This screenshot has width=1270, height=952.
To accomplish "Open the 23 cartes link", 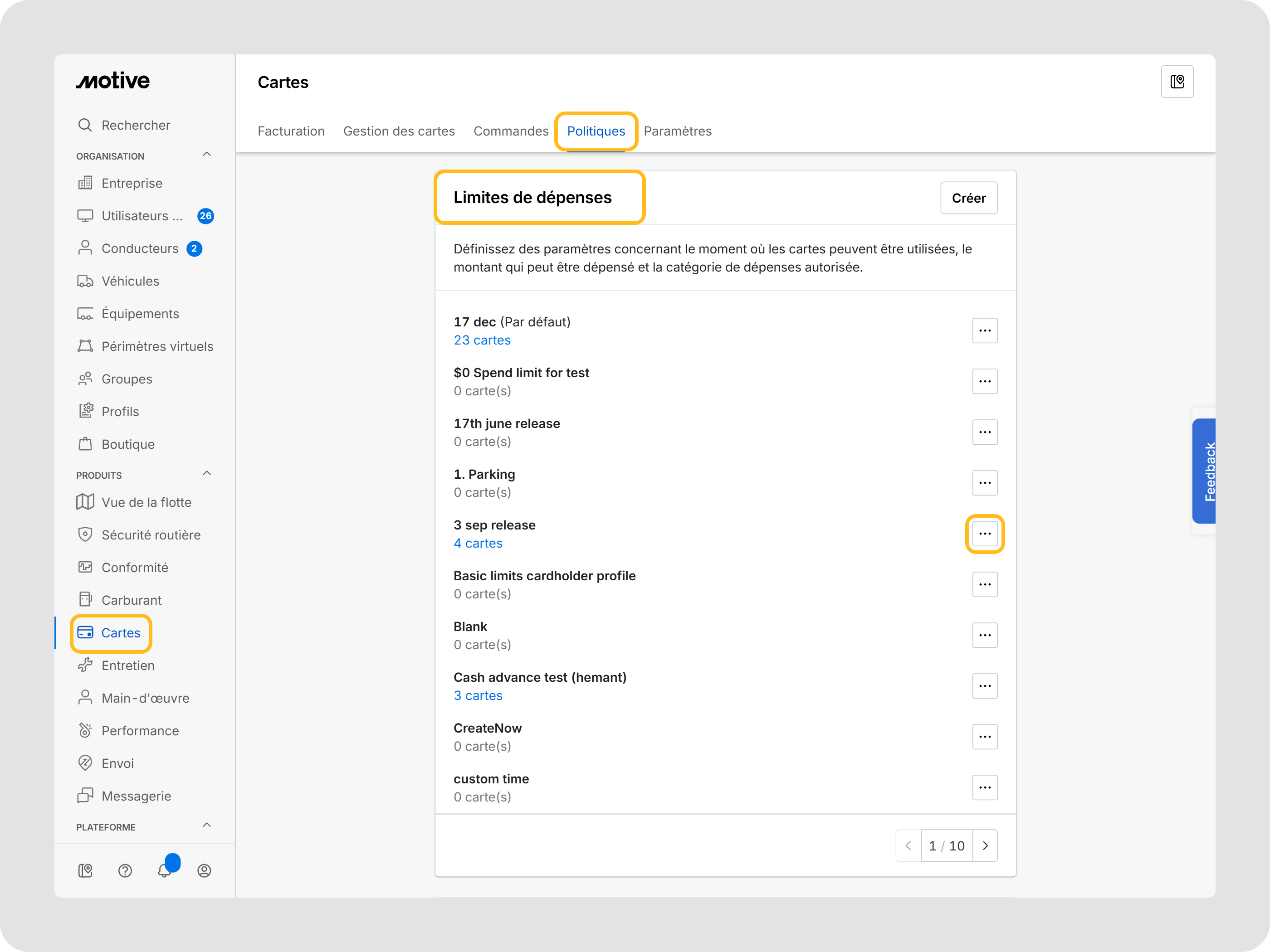I will pyautogui.click(x=482, y=340).
